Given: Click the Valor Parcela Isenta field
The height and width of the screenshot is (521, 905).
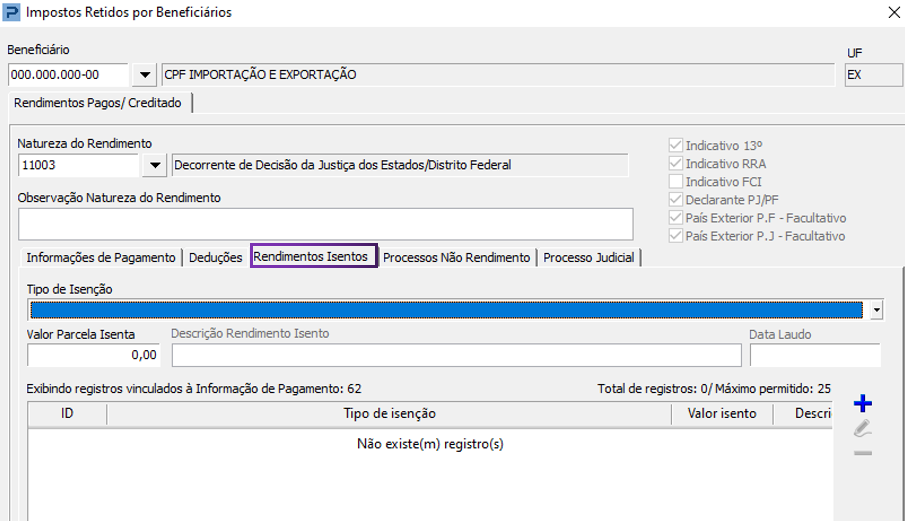Looking at the screenshot, I should point(94,355).
